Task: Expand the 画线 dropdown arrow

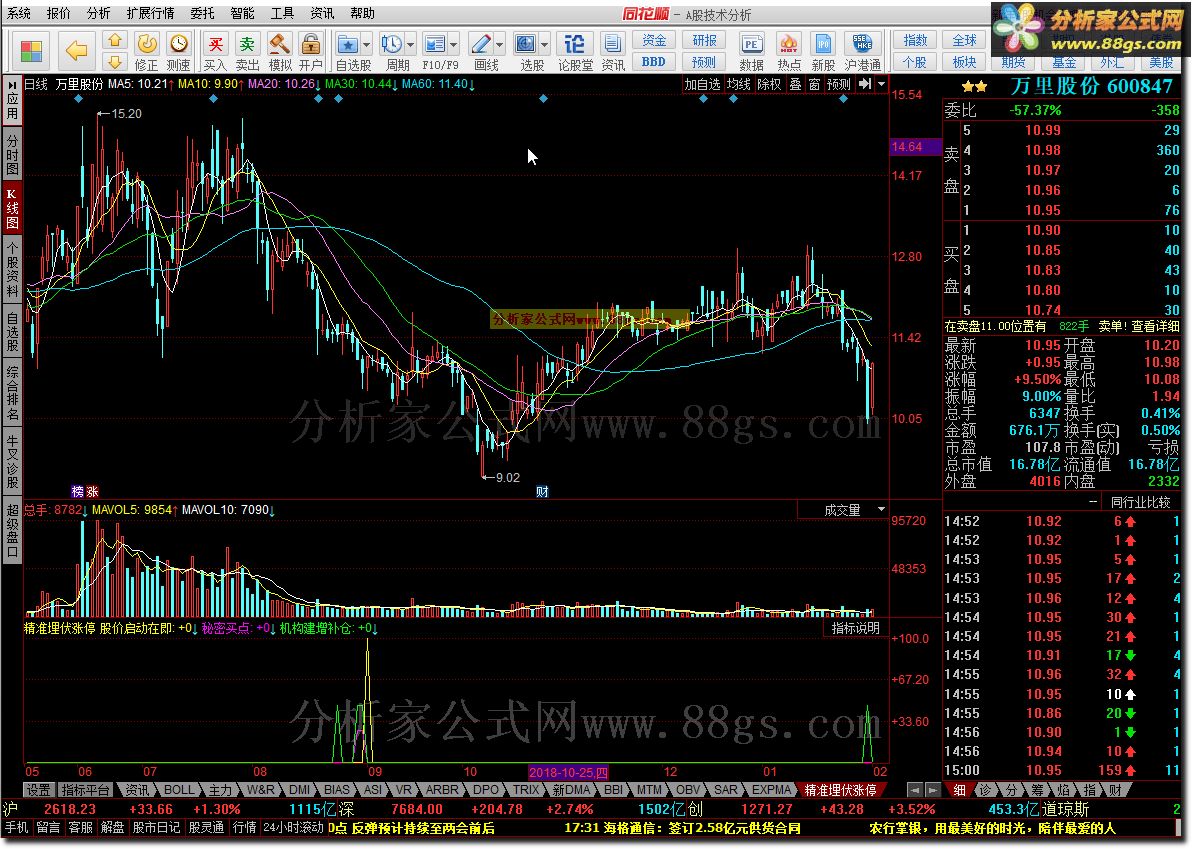Action: (500, 44)
